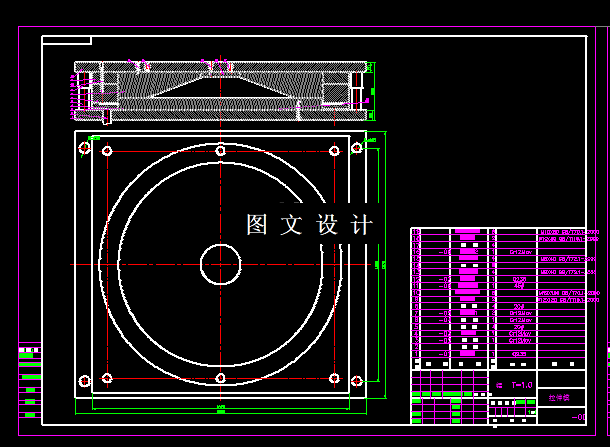610x447 pixels.
Task: Select the bottom-left bolt hole on red centerline
Action: pos(107,378)
